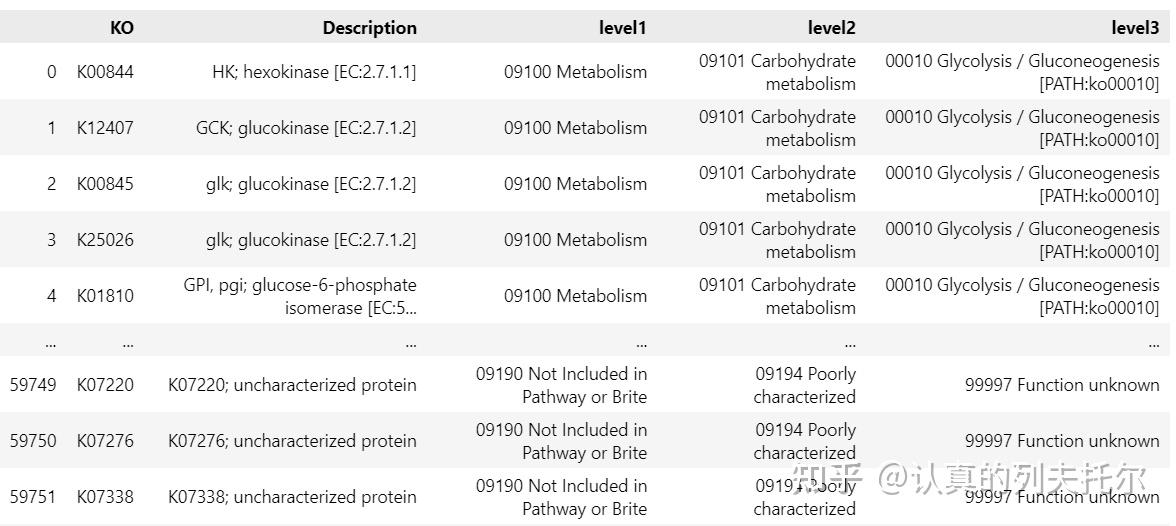Screen dimensions: 1176x526
Task: Select row index 59751
Action: [x=33, y=497]
